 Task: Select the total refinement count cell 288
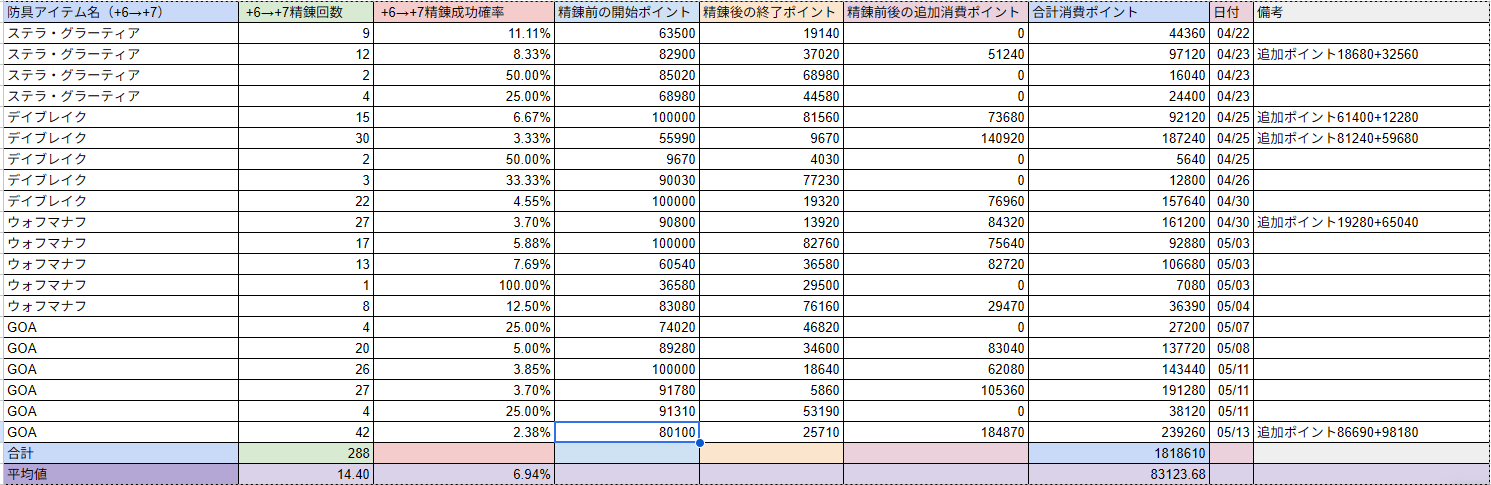pyautogui.click(x=307, y=453)
